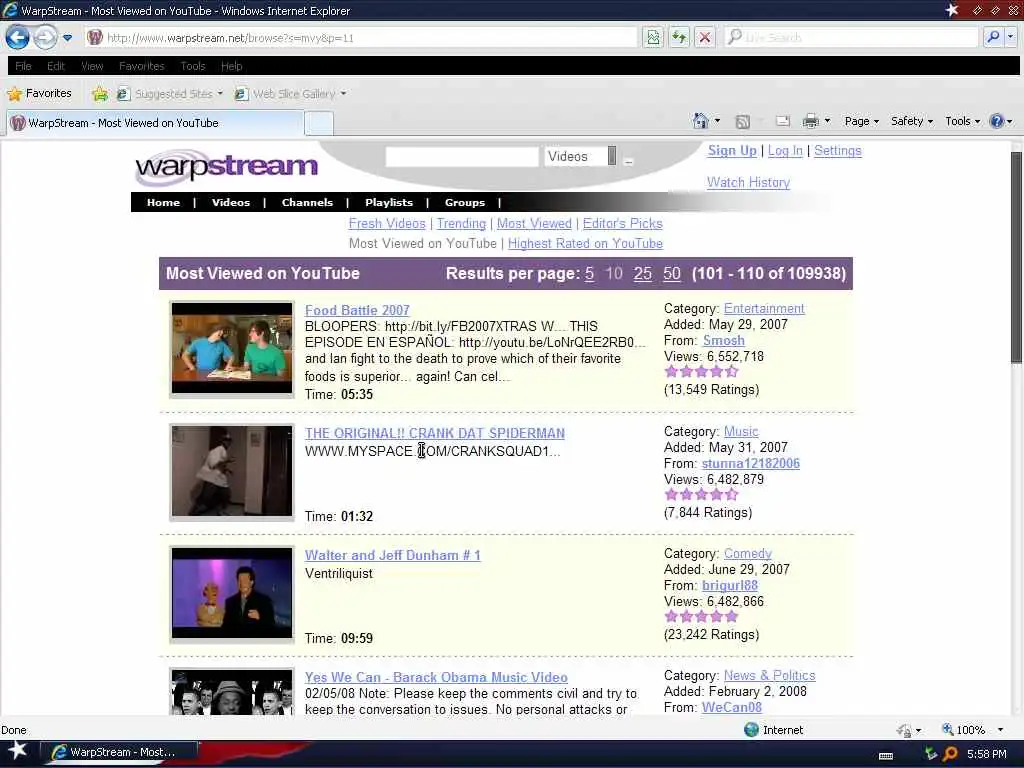Open a new blank tab
The image size is (1024, 768).
[319, 123]
